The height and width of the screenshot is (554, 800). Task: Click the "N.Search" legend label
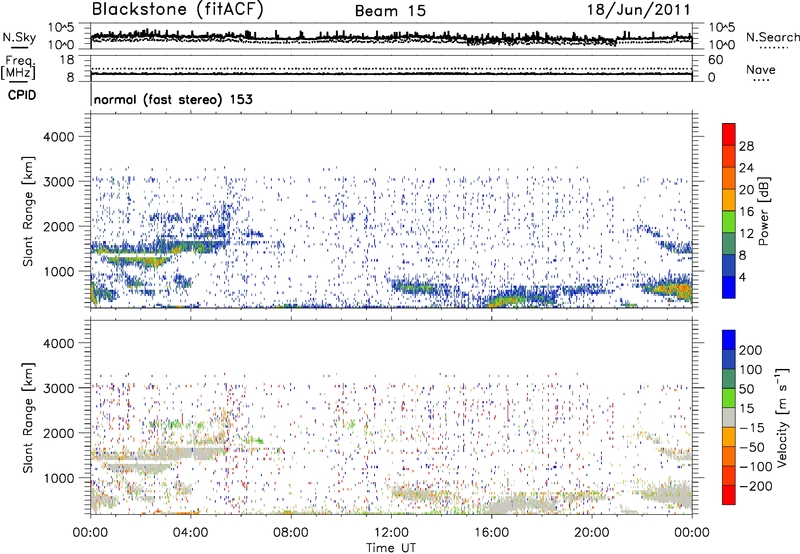click(772, 37)
